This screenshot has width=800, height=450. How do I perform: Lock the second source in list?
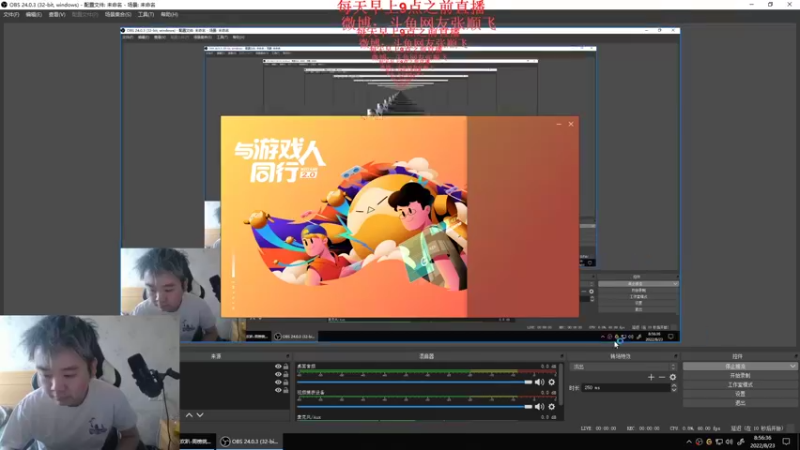[x=286, y=374]
